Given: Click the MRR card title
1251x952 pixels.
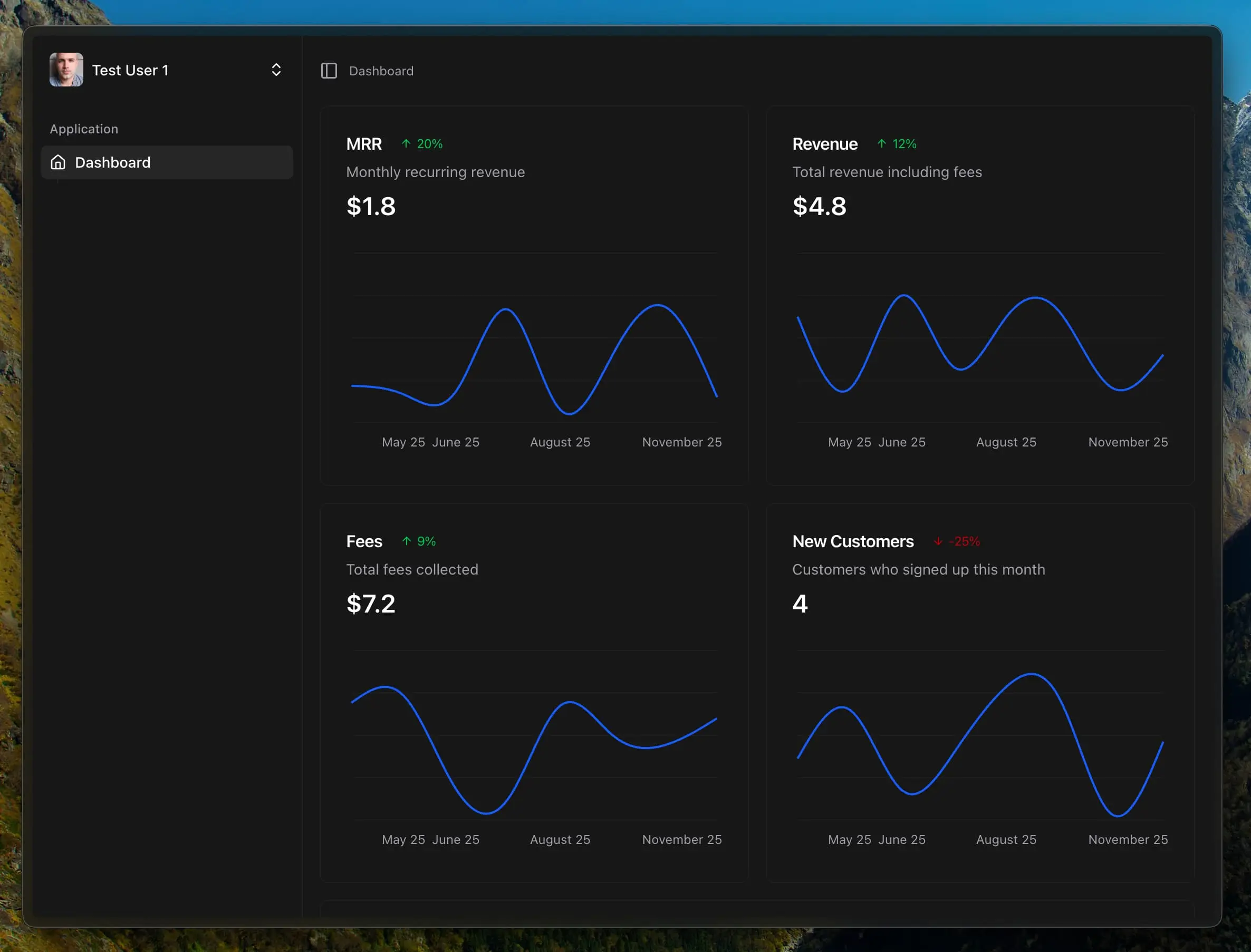Looking at the screenshot, I should click(364, 144).
